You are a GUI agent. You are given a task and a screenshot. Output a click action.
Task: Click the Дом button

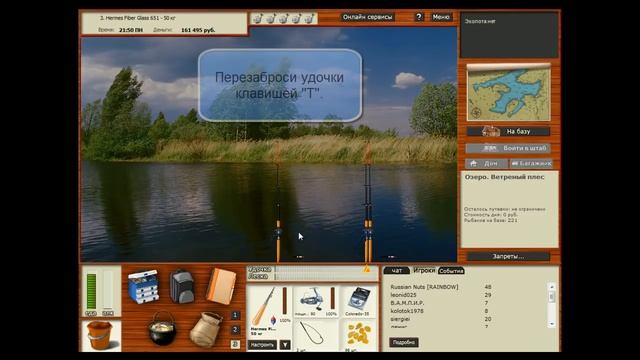pos(486,163)
